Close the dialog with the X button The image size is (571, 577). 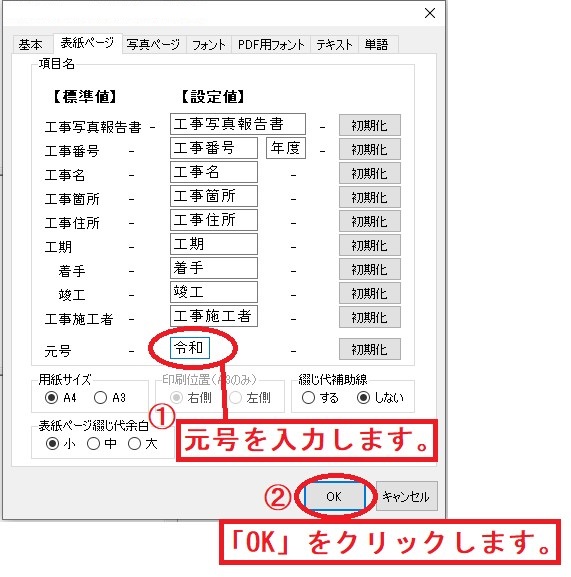[x=430, y=13]
